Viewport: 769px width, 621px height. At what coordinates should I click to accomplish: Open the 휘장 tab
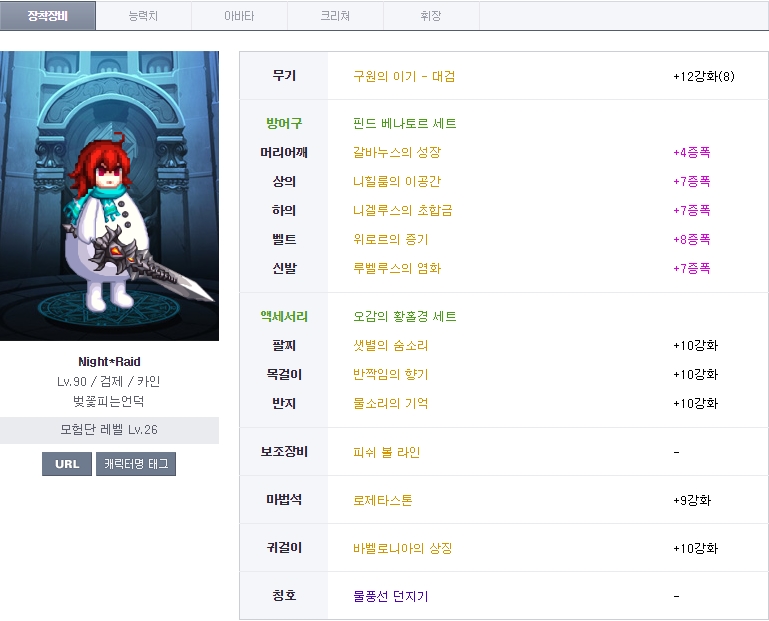431,16
